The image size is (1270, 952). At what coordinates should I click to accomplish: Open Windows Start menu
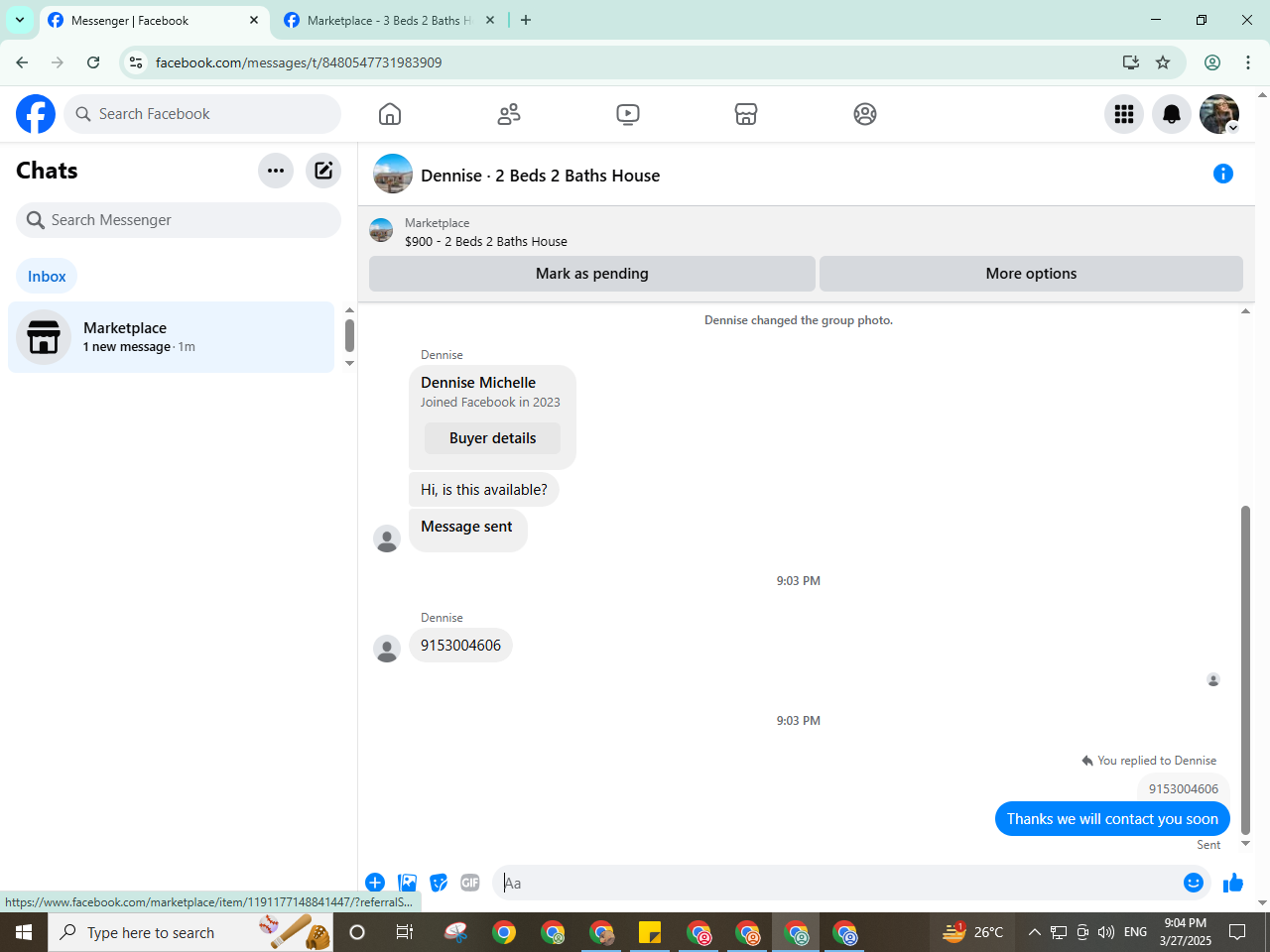(x=24, y=932)
